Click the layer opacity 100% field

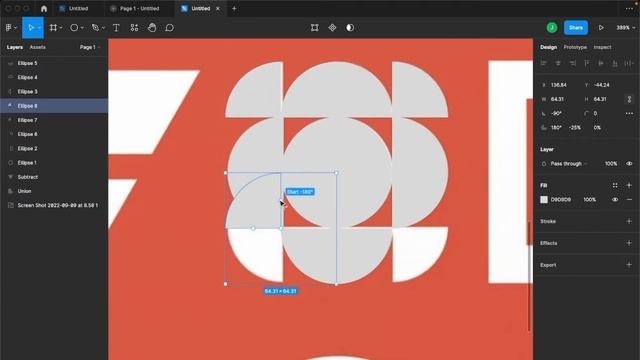point(611,164)
